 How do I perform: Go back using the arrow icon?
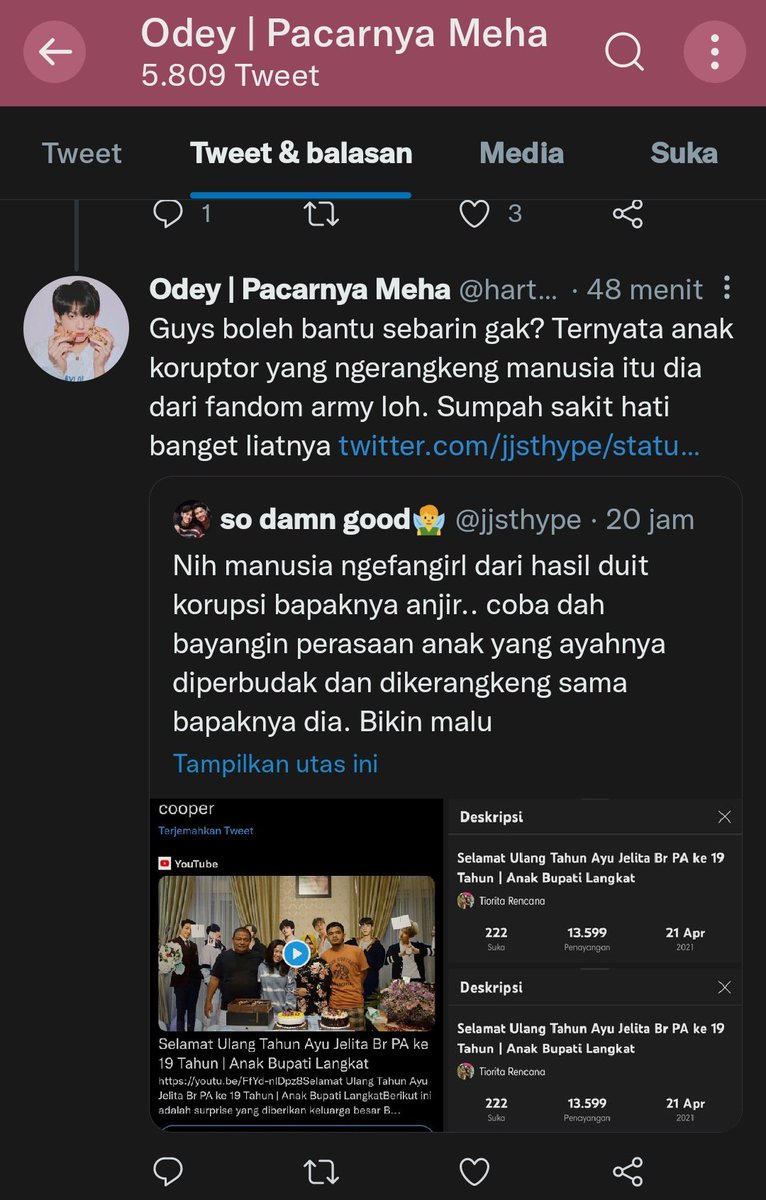(x=56, y=51)
